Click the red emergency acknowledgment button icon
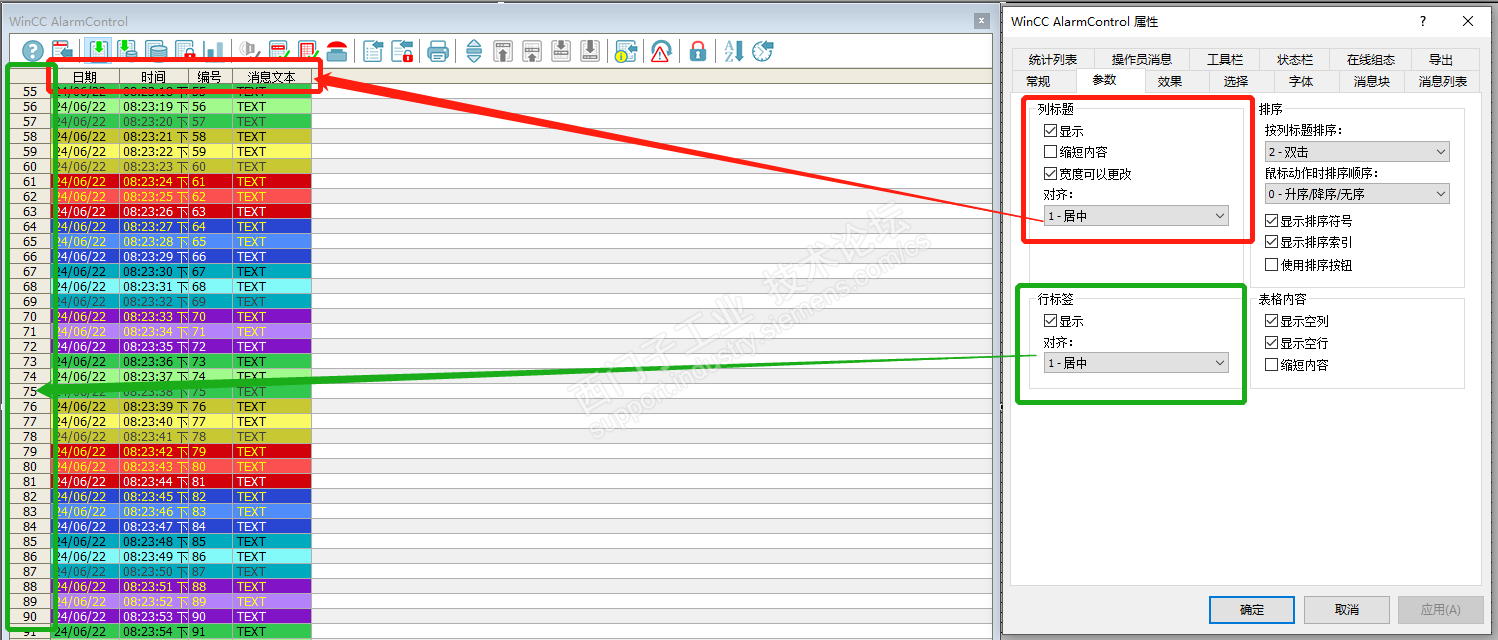 pos(337,51)
